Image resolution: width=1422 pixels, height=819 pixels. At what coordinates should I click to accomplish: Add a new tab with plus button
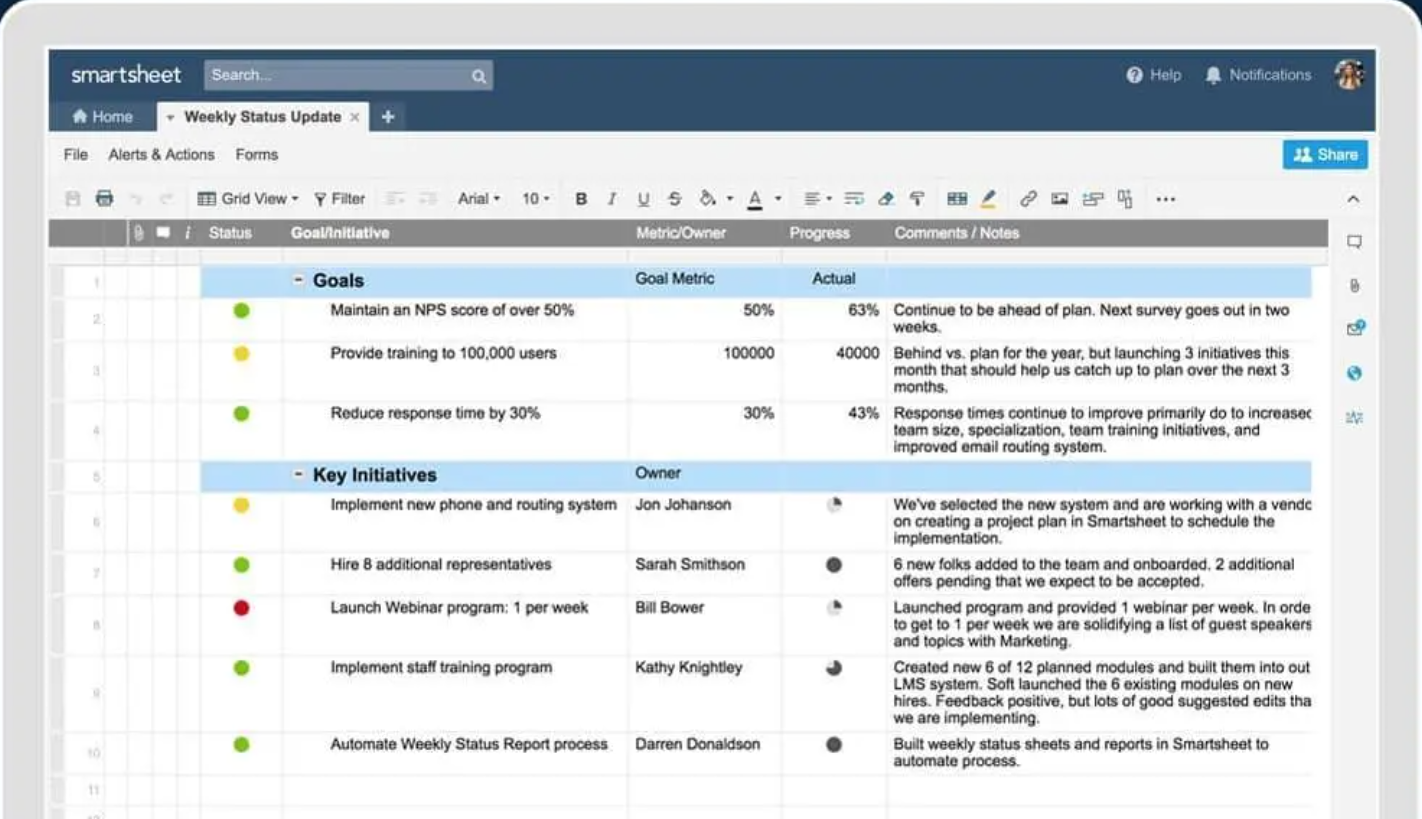(388, 117)
